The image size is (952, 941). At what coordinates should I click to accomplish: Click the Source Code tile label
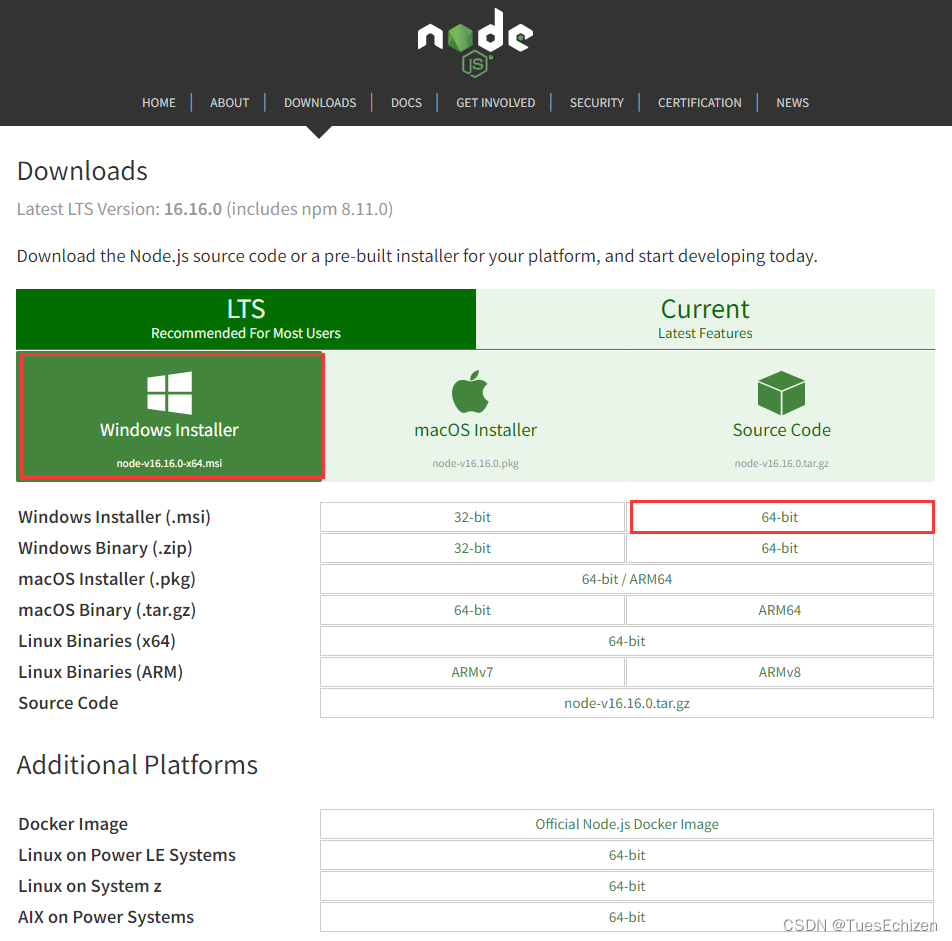tap(781, 430)
